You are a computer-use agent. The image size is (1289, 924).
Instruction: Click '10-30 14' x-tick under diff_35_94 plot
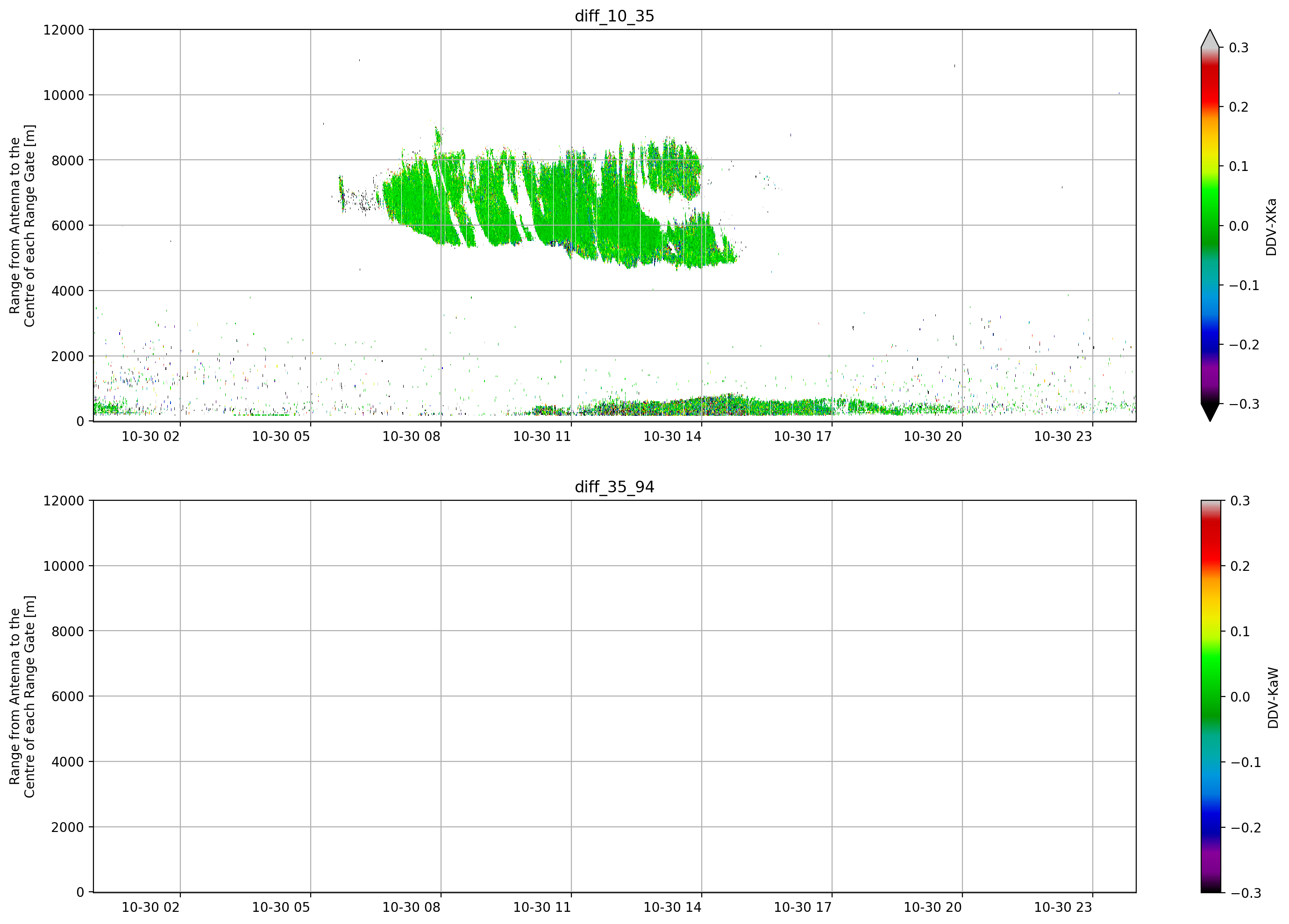[672, 908]
